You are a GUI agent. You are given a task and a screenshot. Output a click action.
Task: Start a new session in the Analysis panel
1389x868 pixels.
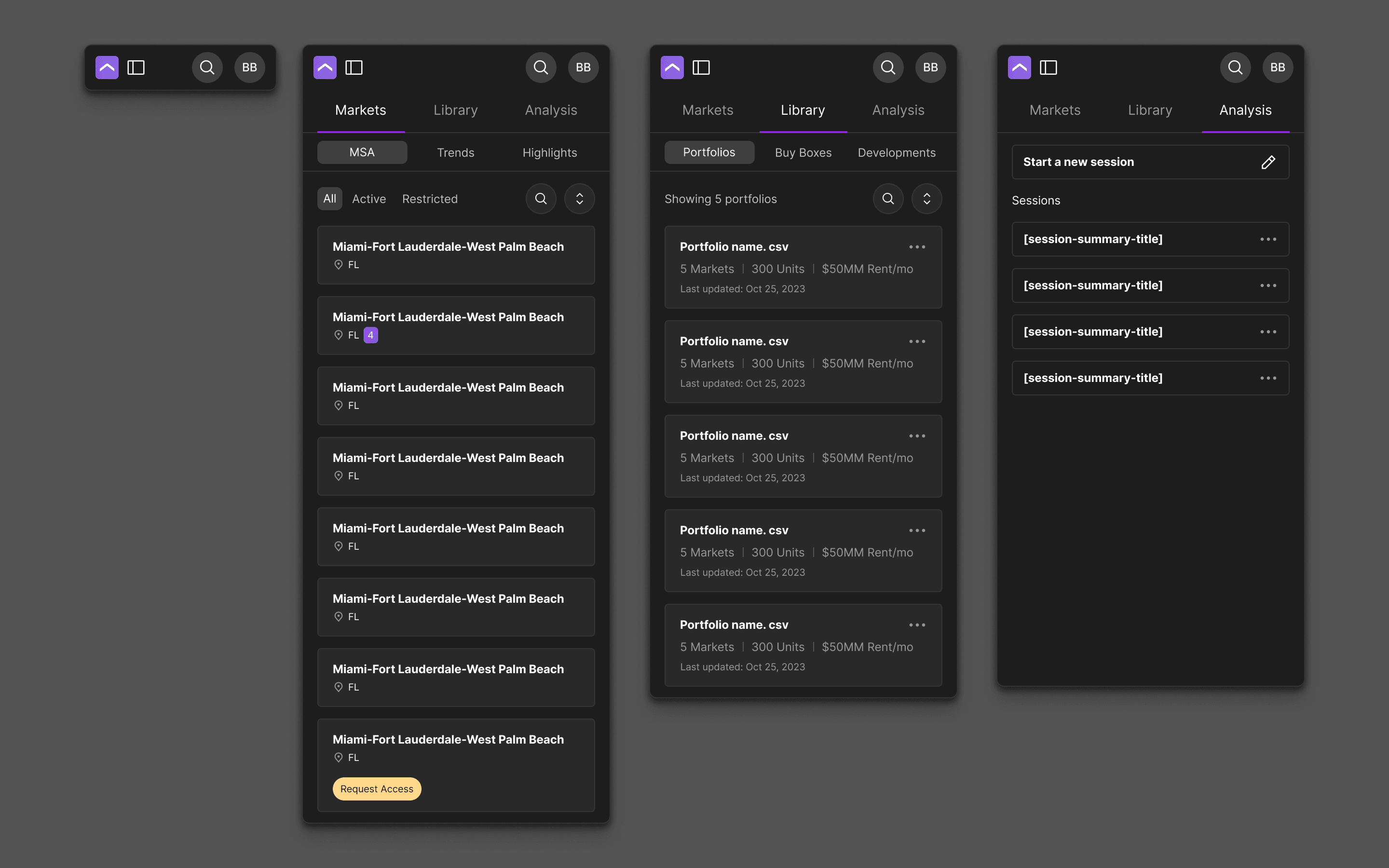click(x=1150, y=162)
